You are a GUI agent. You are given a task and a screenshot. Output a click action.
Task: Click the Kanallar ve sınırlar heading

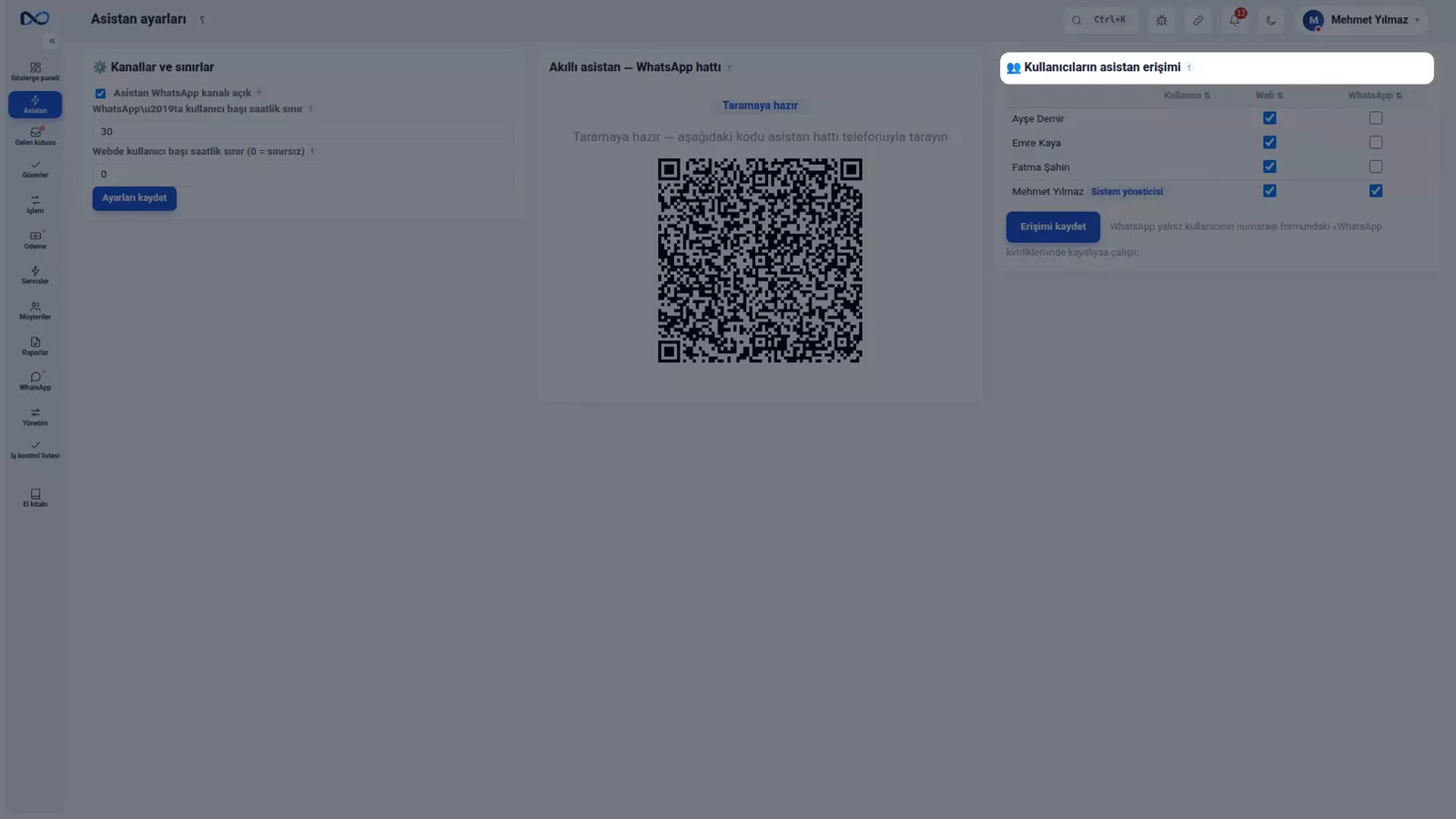tap(154, 67)
